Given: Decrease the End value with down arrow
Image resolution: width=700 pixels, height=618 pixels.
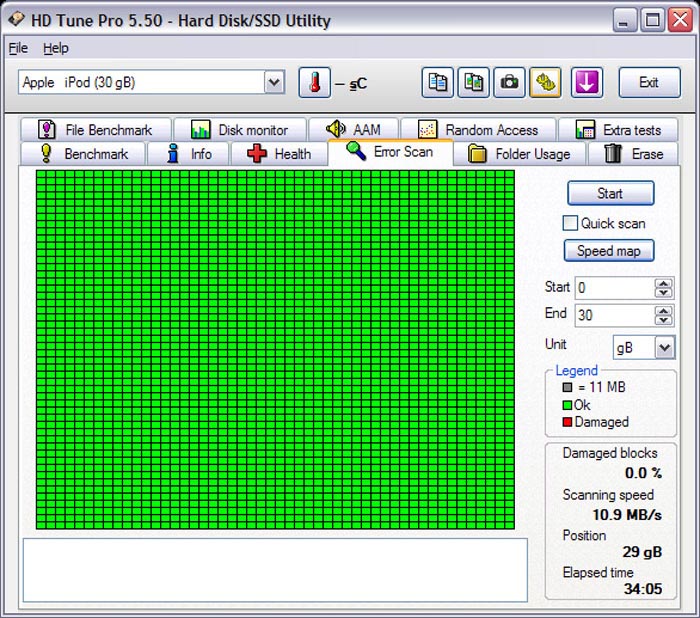Looking at the screenshot, I should 664,320.
